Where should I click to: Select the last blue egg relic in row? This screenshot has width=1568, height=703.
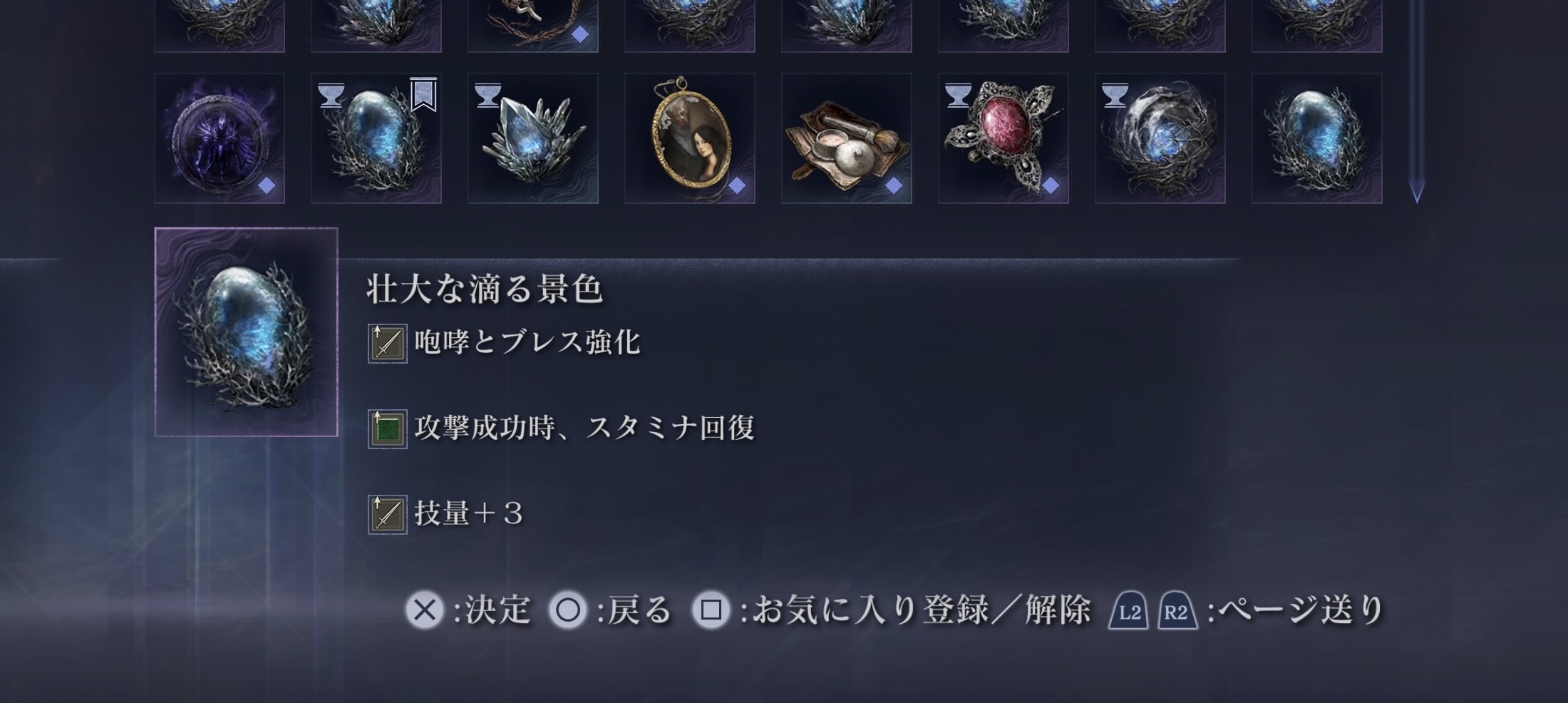tap(1317, 138)
